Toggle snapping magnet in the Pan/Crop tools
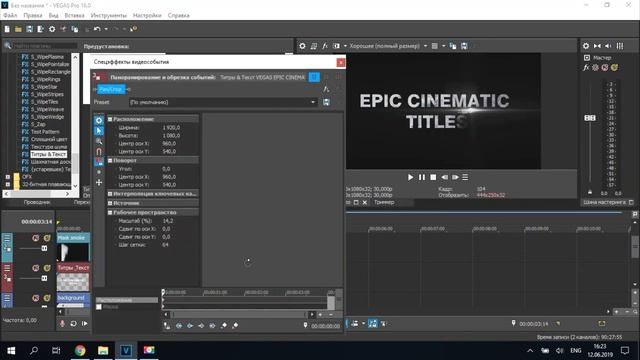This screenshot has width=640, height=360. (99, 151)
